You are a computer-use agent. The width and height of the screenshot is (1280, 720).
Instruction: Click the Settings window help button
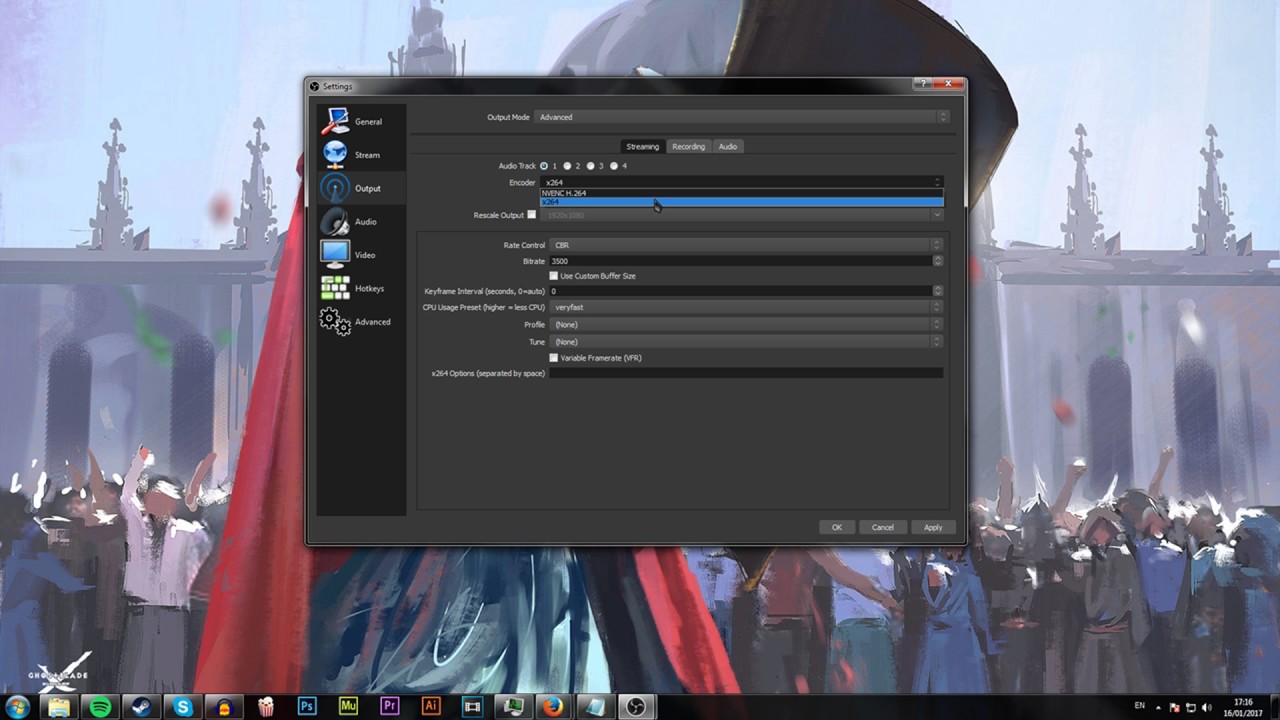pos(920,85)
